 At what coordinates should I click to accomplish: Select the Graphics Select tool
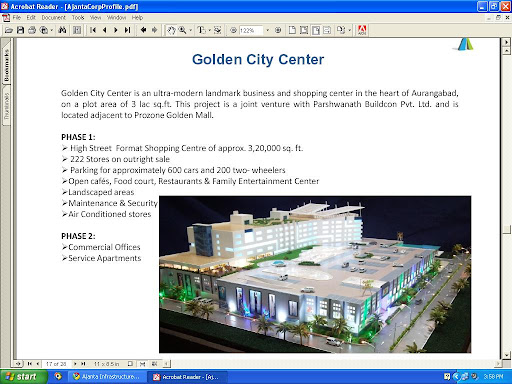218,30
